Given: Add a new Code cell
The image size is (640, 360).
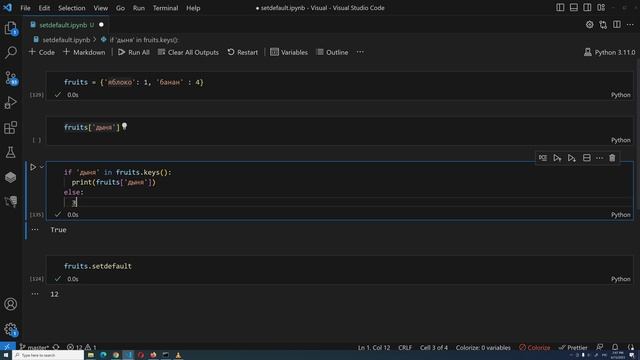Looking at the screenshot, I should [42, 52].
